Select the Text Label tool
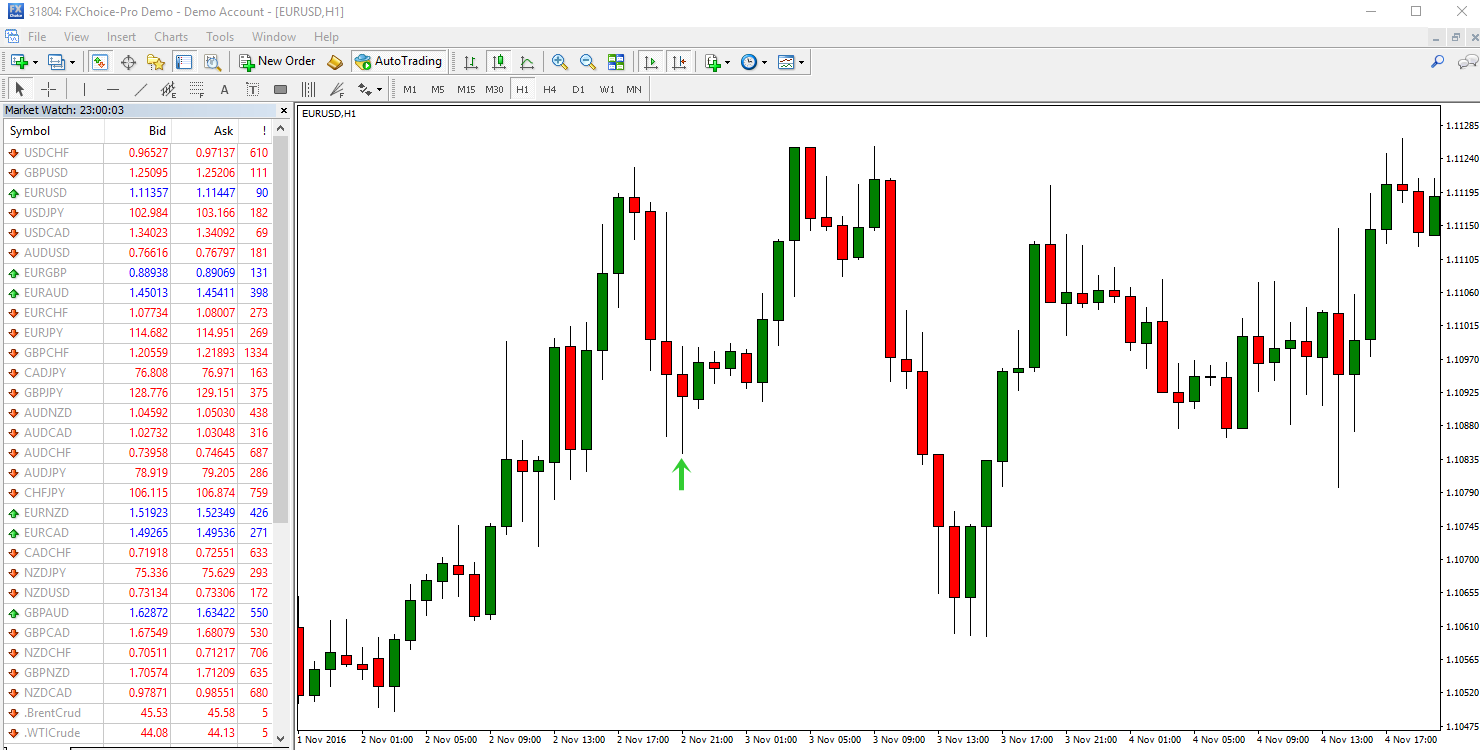This screenshot has height=750, width=1480. [252, 90]
